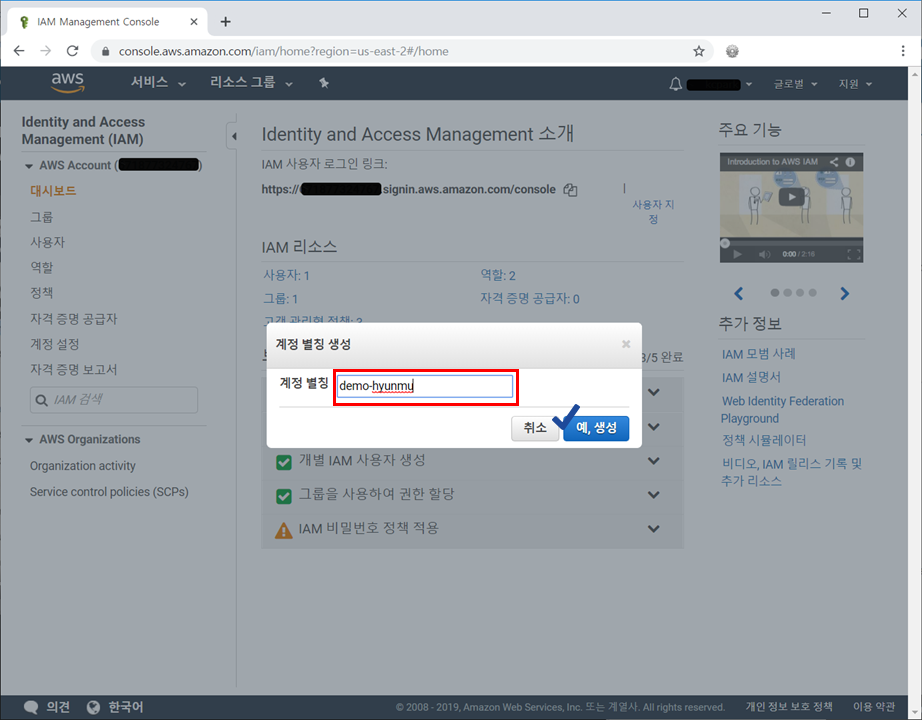Open the Web Identity Federation Playground link
Image resolution: width=922 pixels, height=720 pixels.
click(782, 410)
